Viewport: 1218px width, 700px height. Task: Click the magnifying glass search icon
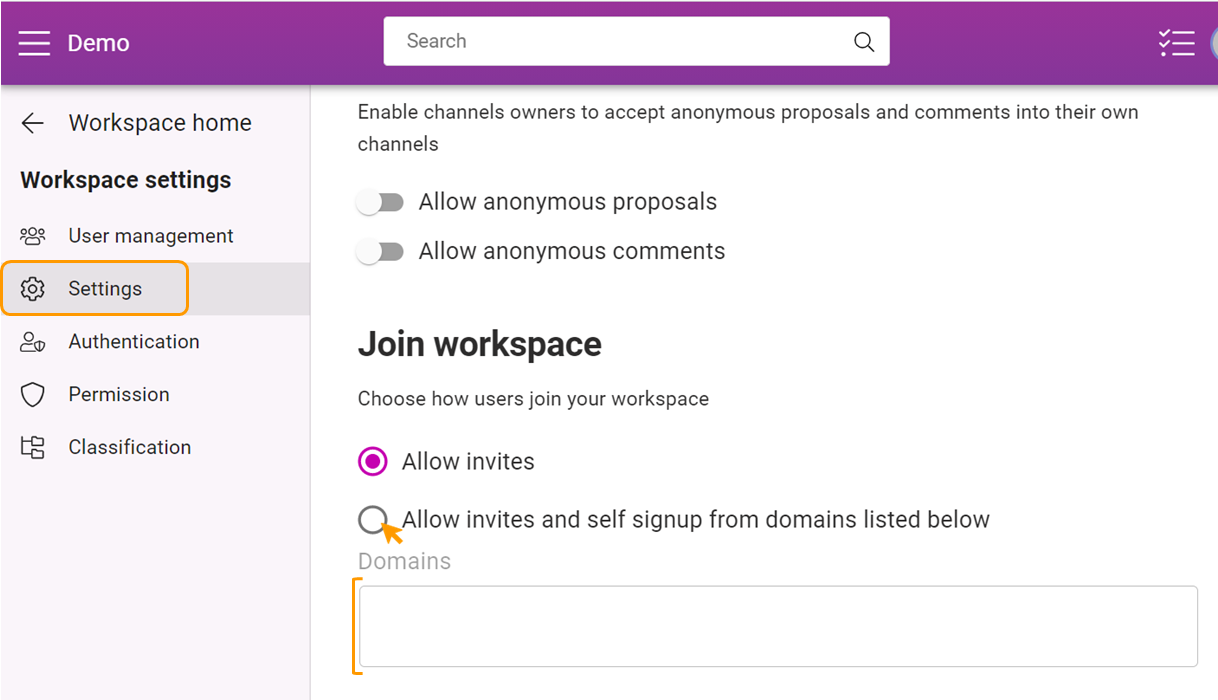click(864, 42)
